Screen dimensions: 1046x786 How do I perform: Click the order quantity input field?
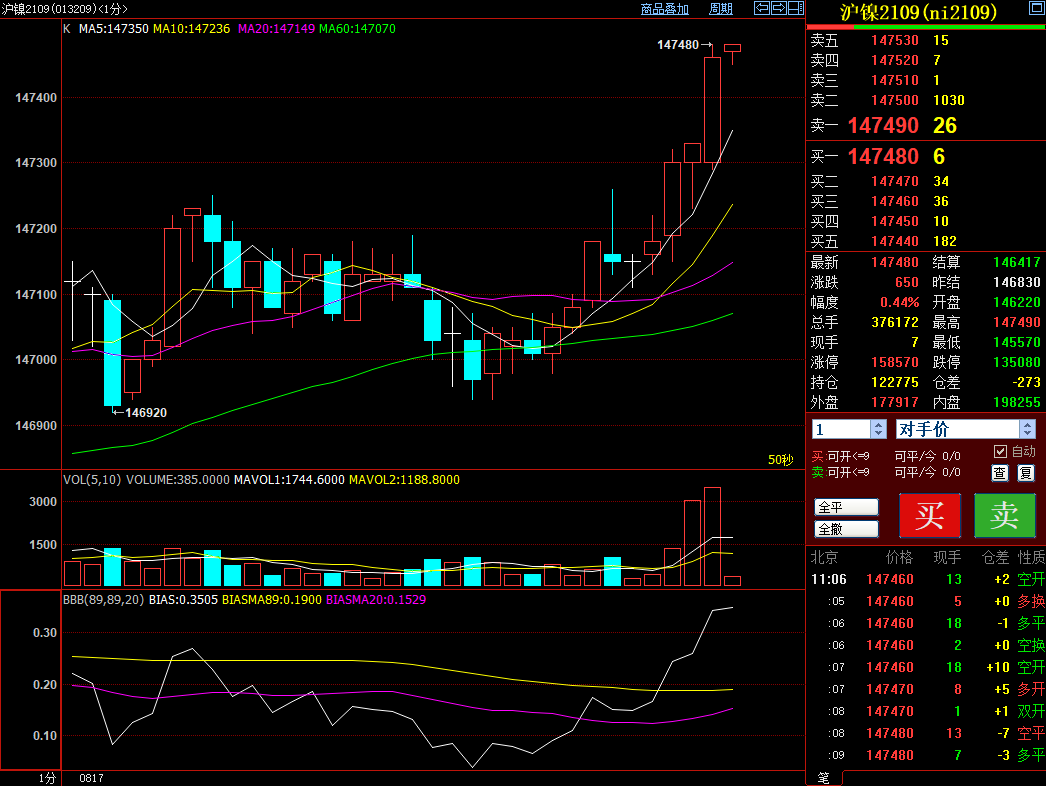pos(841,429)
